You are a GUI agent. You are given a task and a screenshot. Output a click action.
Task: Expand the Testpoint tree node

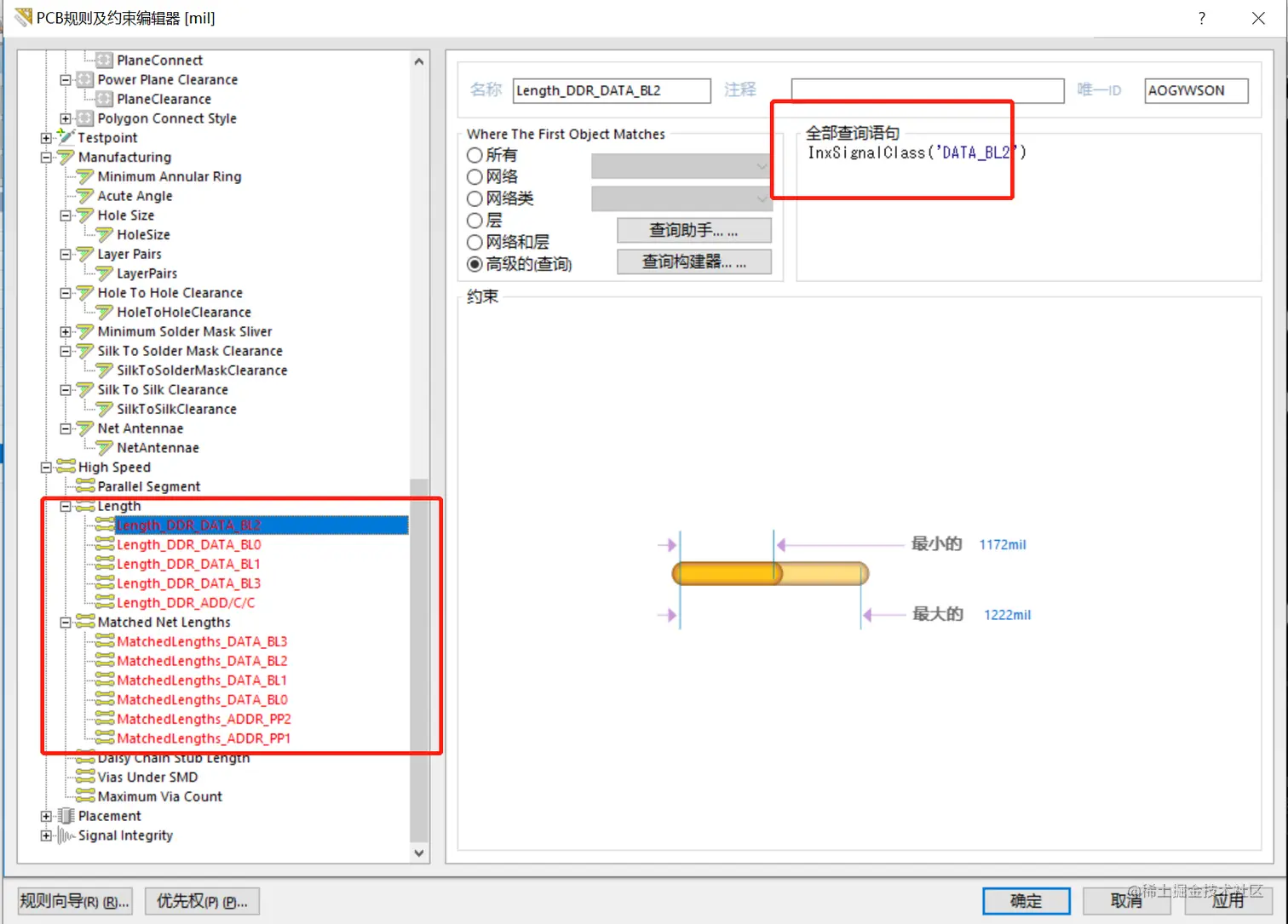46,138
